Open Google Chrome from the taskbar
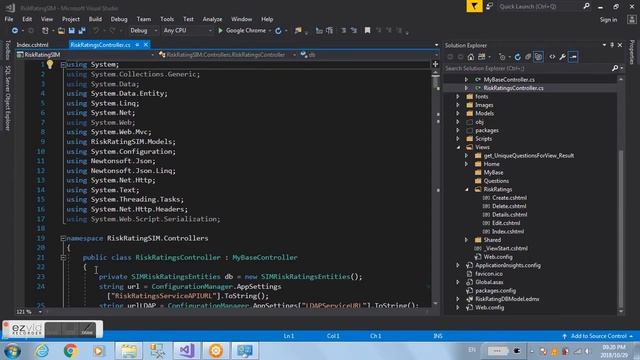This screenshot has width=640, height=360. click(70, 351)
